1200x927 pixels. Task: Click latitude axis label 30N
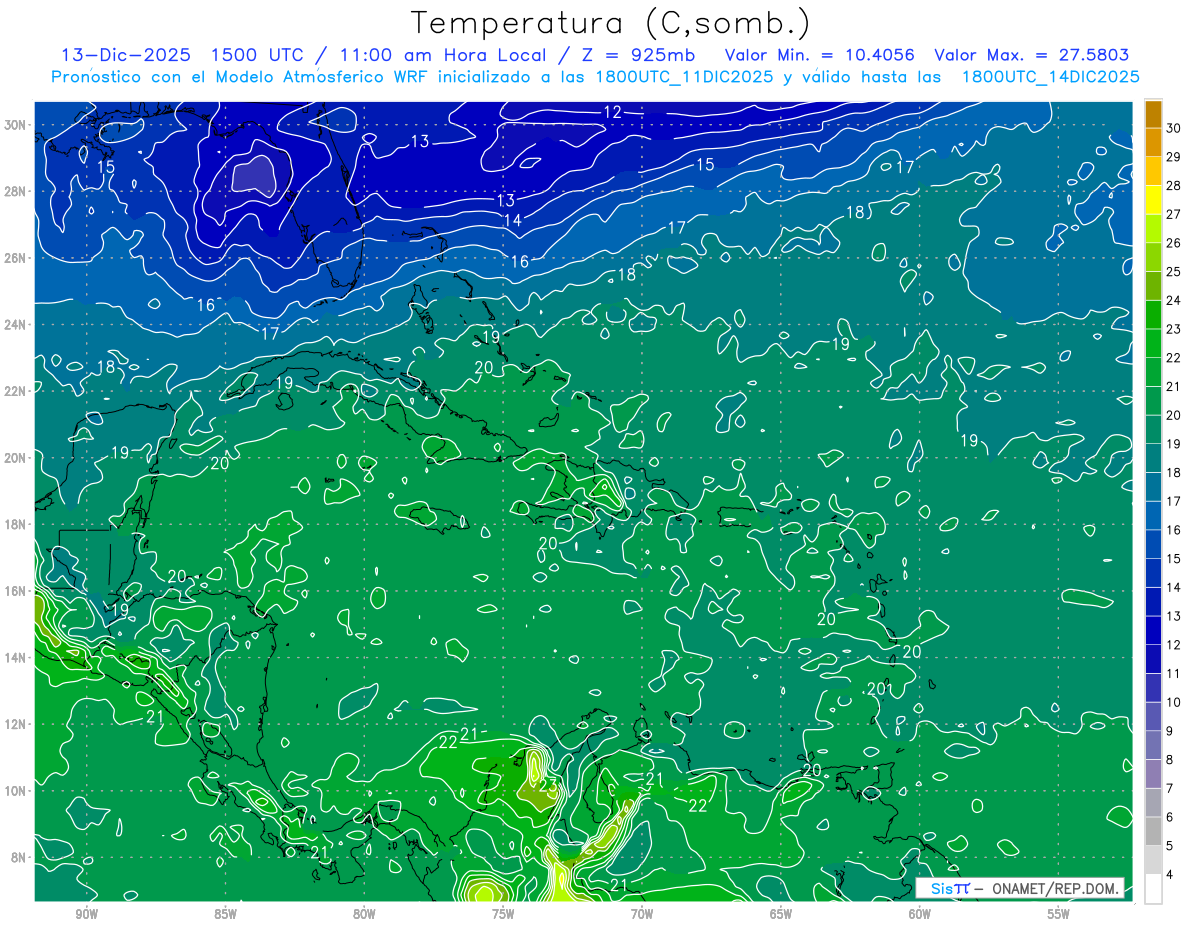pyautogui.click(x=17, y=125)
